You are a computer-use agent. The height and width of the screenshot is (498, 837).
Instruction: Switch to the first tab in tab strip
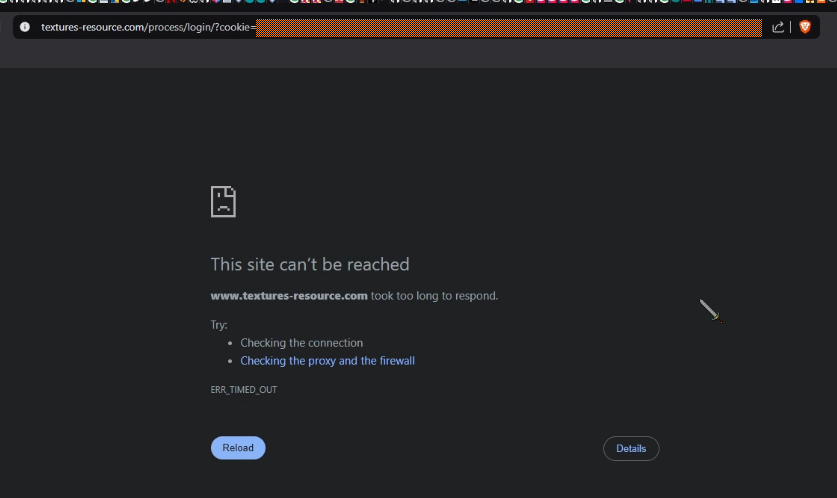(x=4, y=2)
